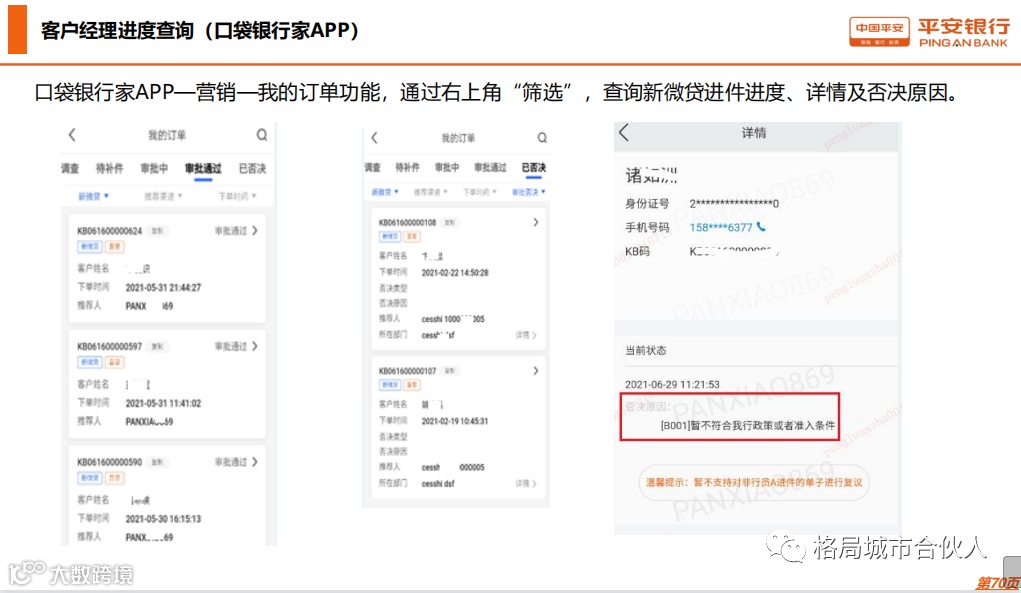The height and width of the screenshot is (593, 1021).
Task: Tap blue 新微贷 tag on order KB061600000108
Action: [x=389, y=236]
